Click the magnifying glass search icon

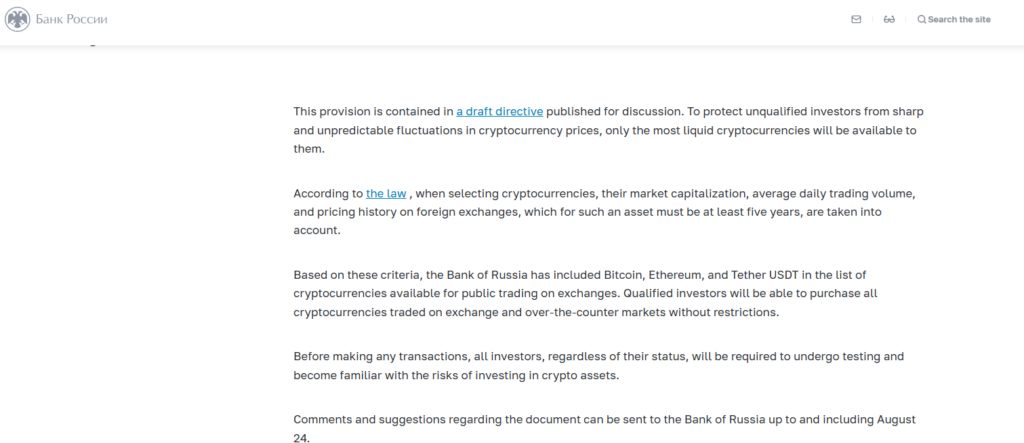point(921,20)
